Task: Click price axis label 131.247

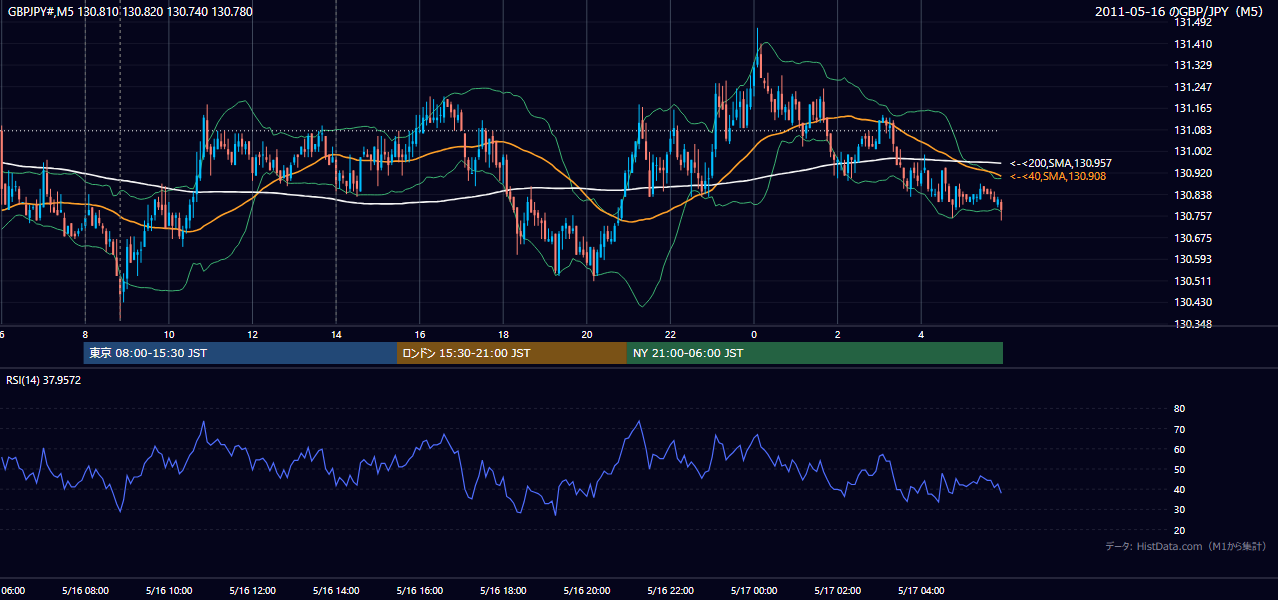Action: [x=1193, y=87]
